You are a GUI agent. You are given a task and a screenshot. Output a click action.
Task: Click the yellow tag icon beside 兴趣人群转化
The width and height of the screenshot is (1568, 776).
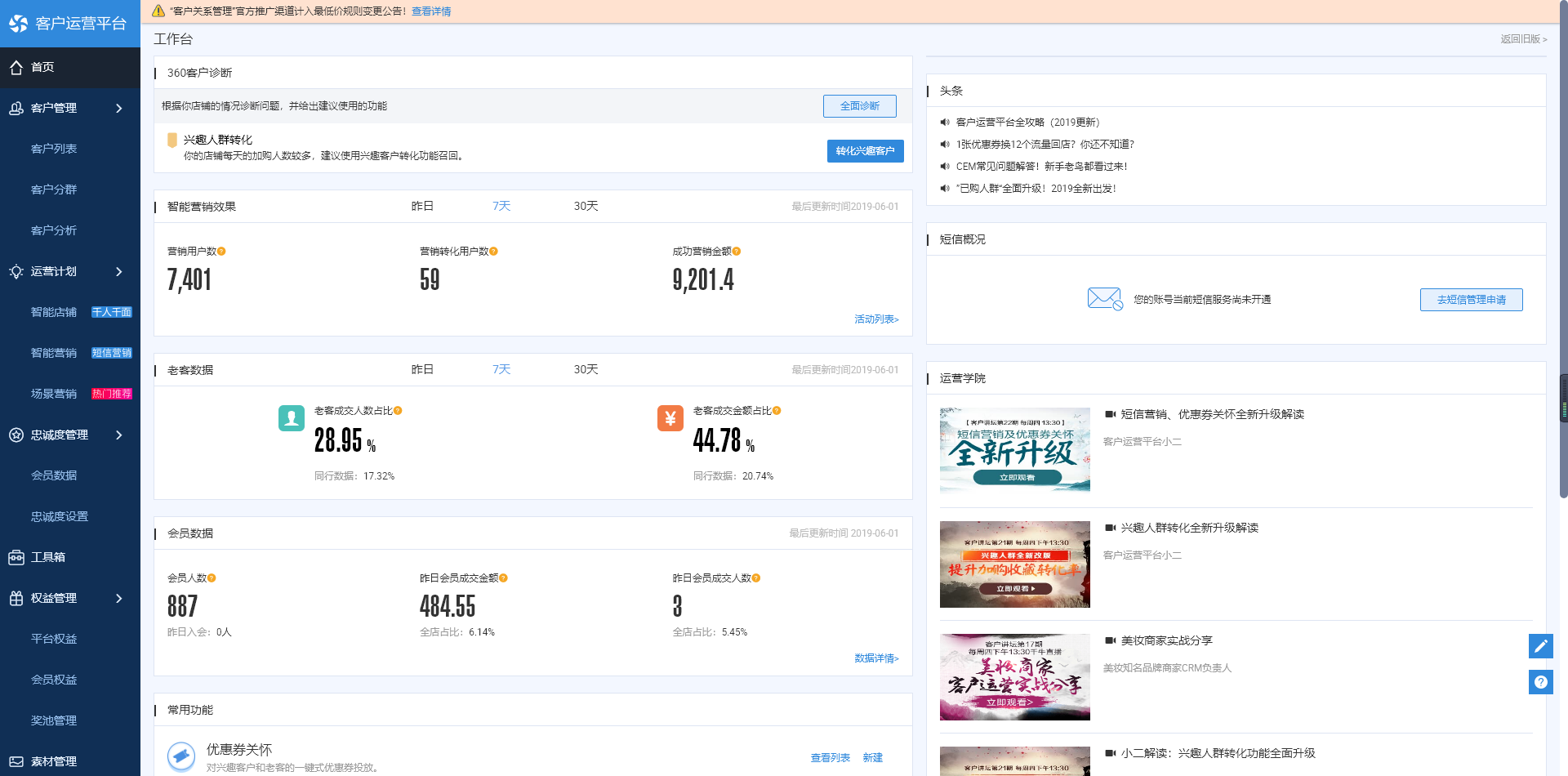click(172, 140)
